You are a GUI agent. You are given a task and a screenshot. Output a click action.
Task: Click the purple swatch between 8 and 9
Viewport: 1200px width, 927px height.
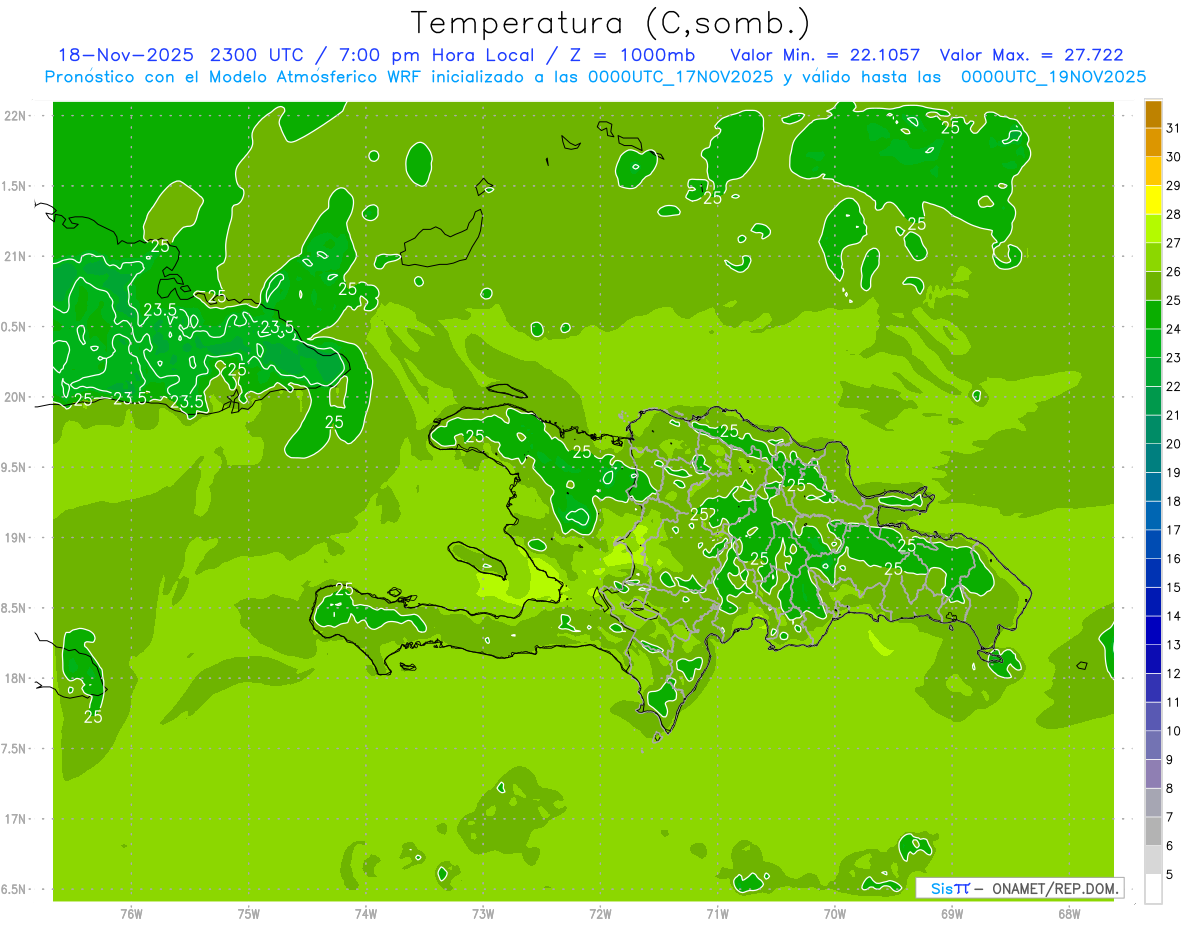point(1153,774)
